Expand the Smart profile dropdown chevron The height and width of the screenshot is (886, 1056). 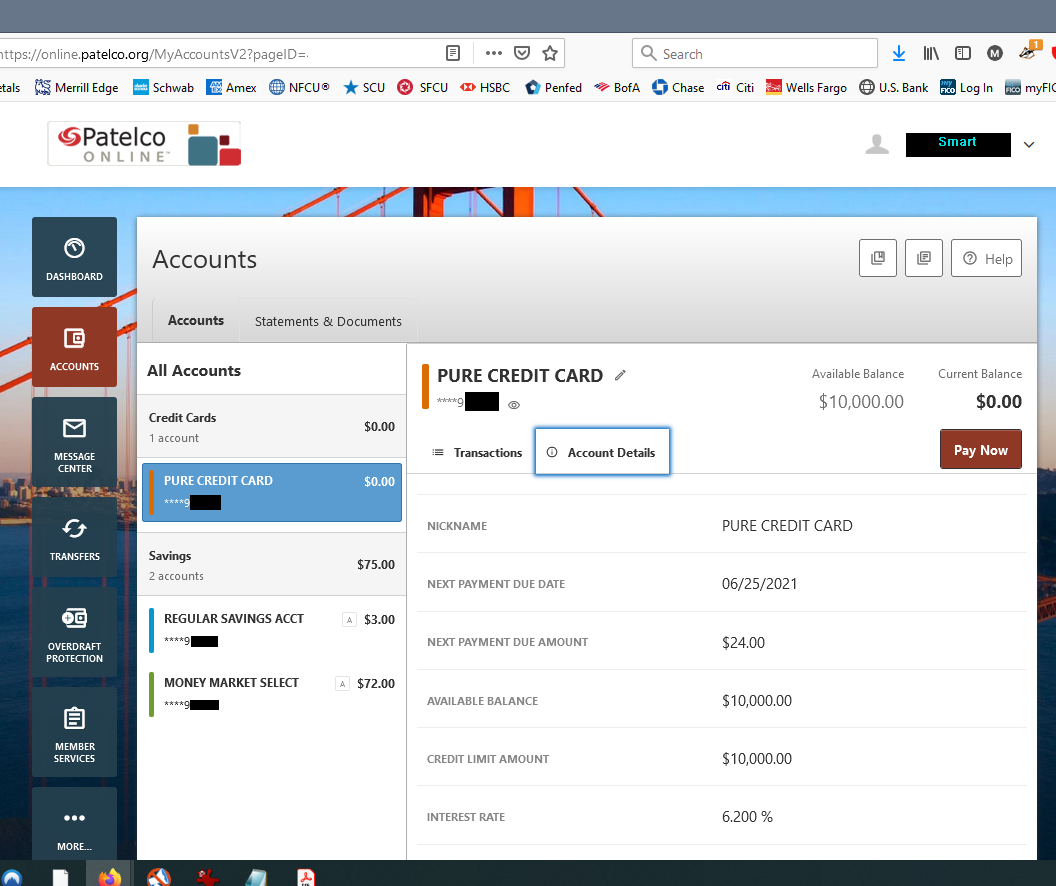coord(1029,144)
